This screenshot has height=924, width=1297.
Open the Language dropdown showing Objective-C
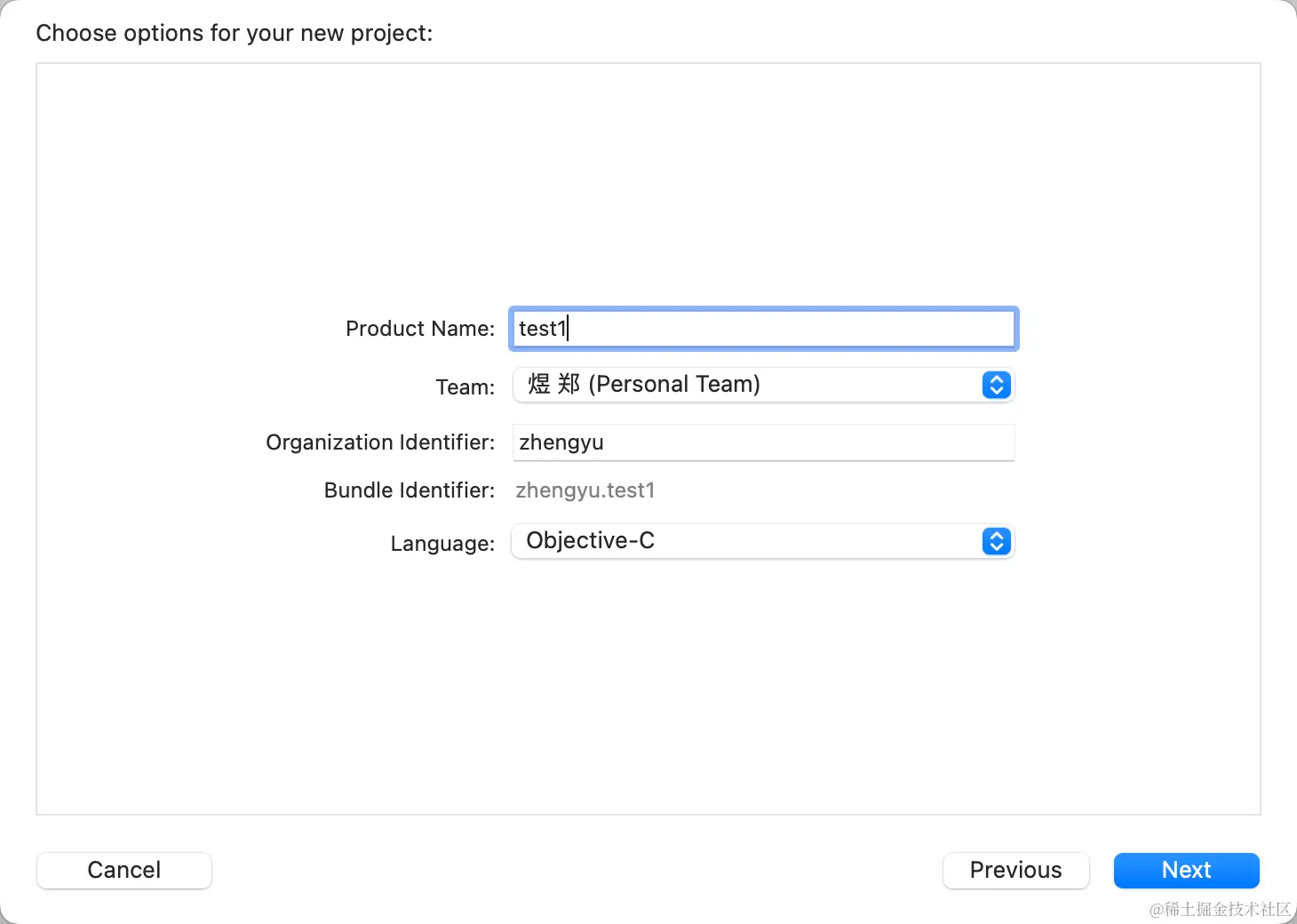(x=746, y=541)
